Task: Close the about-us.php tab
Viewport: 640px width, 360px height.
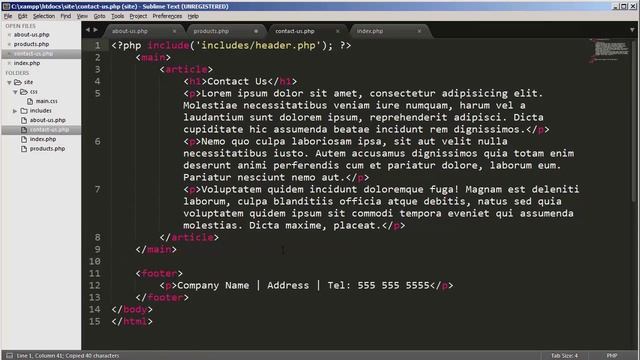Action: pyautogui.click(x=174, y=31)
